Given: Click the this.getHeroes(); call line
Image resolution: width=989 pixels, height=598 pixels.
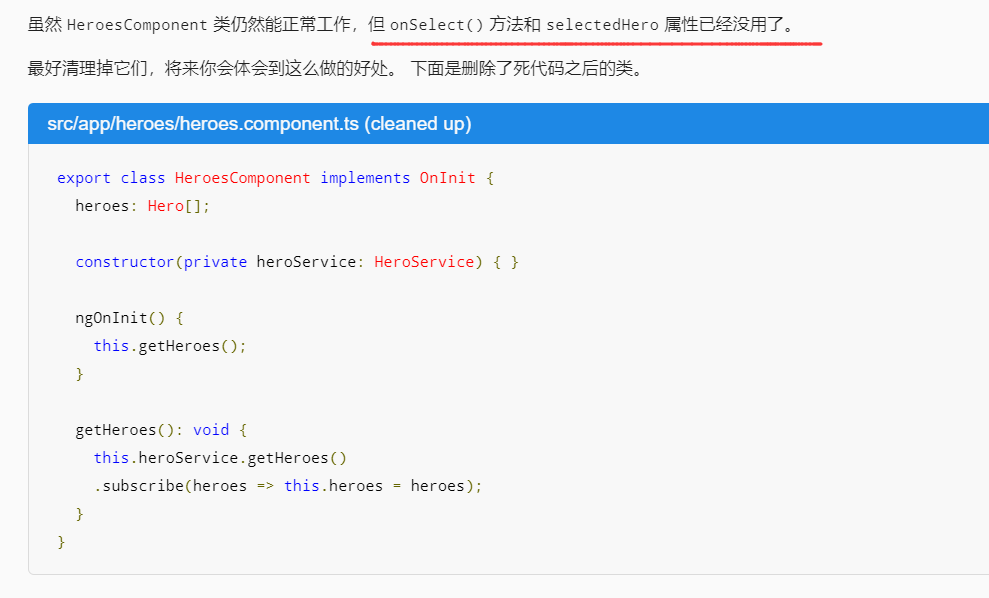Looking at the screenshot, I should [x=170, y=346].
